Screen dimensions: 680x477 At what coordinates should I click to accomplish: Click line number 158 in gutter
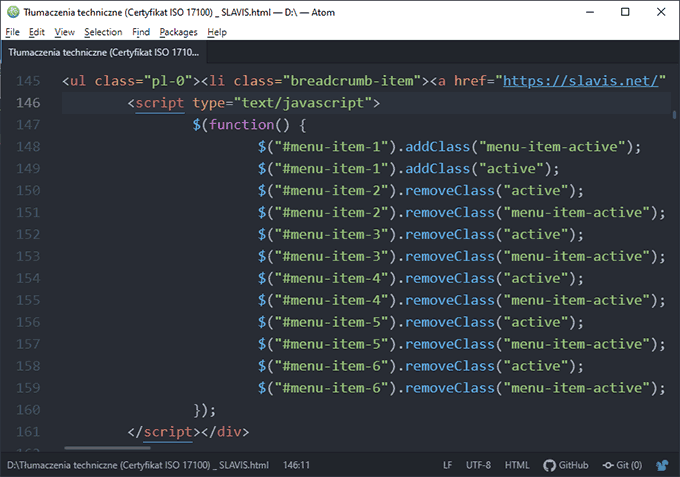coord(28,366)
